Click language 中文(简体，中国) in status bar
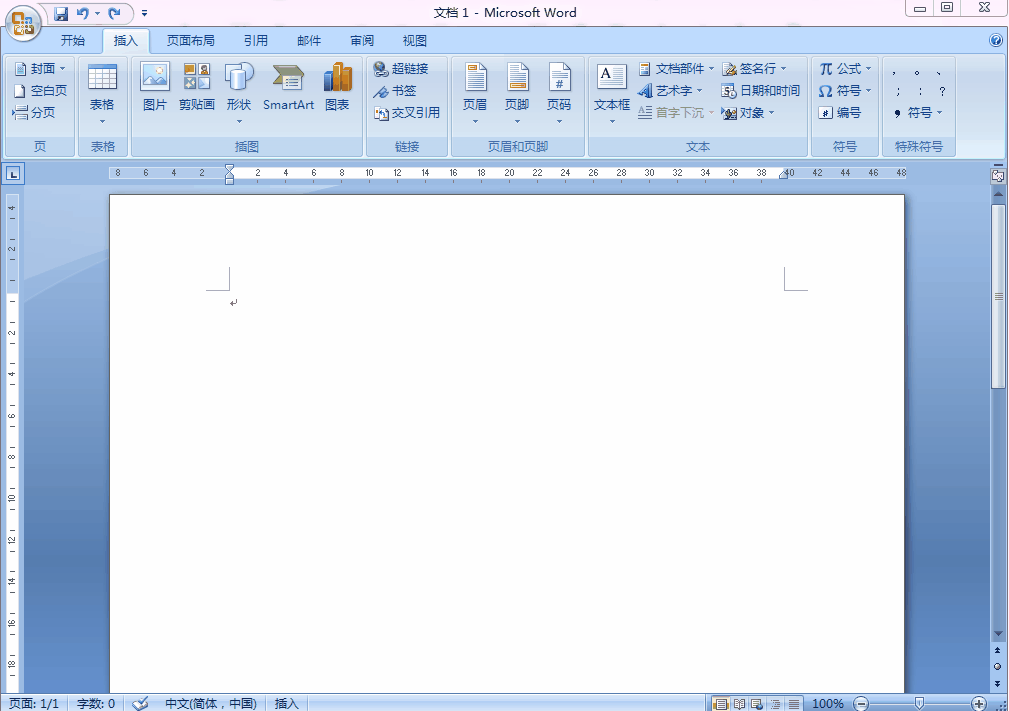 pyautogui.click(x=210, y=703)
